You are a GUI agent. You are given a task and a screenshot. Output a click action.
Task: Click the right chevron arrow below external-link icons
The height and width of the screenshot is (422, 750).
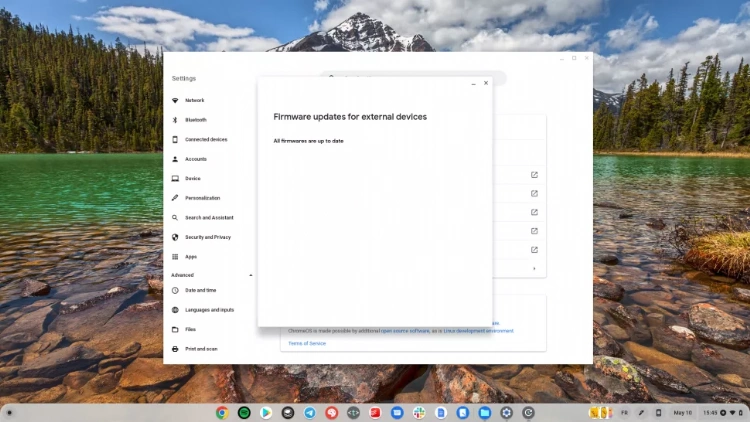tap(534, 268)
